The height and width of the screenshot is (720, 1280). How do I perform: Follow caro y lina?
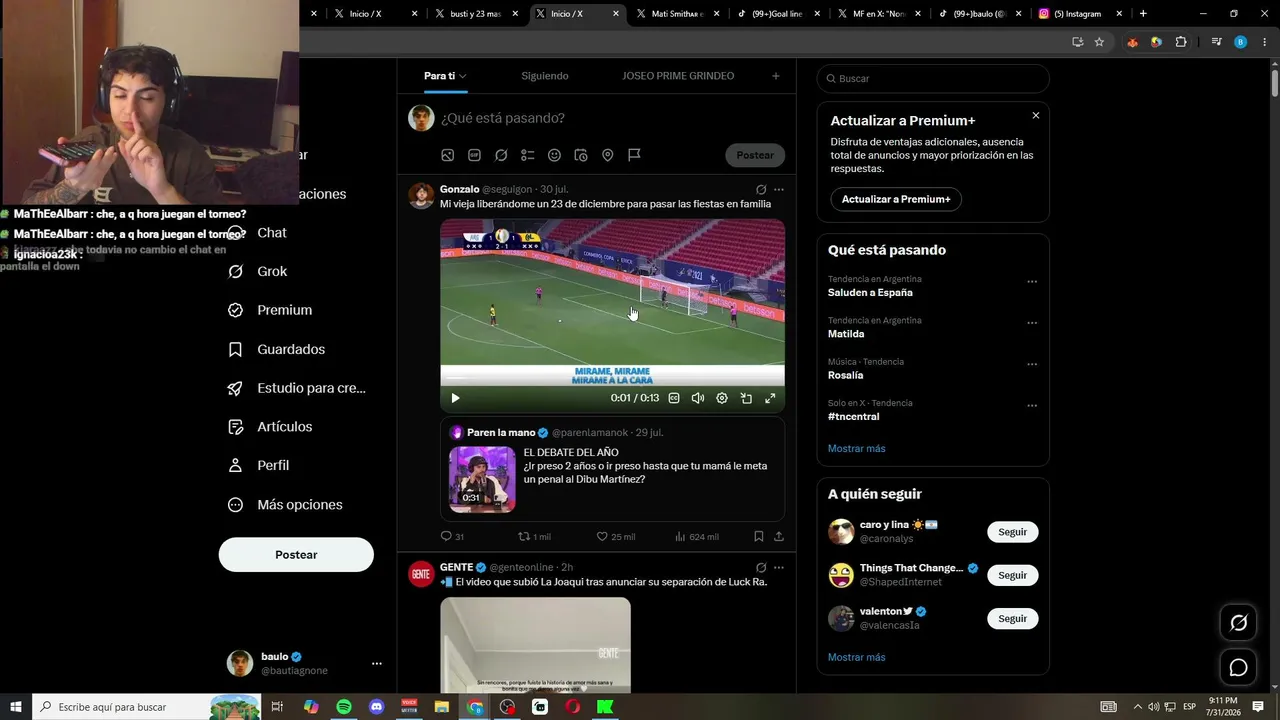point(1012,532)
